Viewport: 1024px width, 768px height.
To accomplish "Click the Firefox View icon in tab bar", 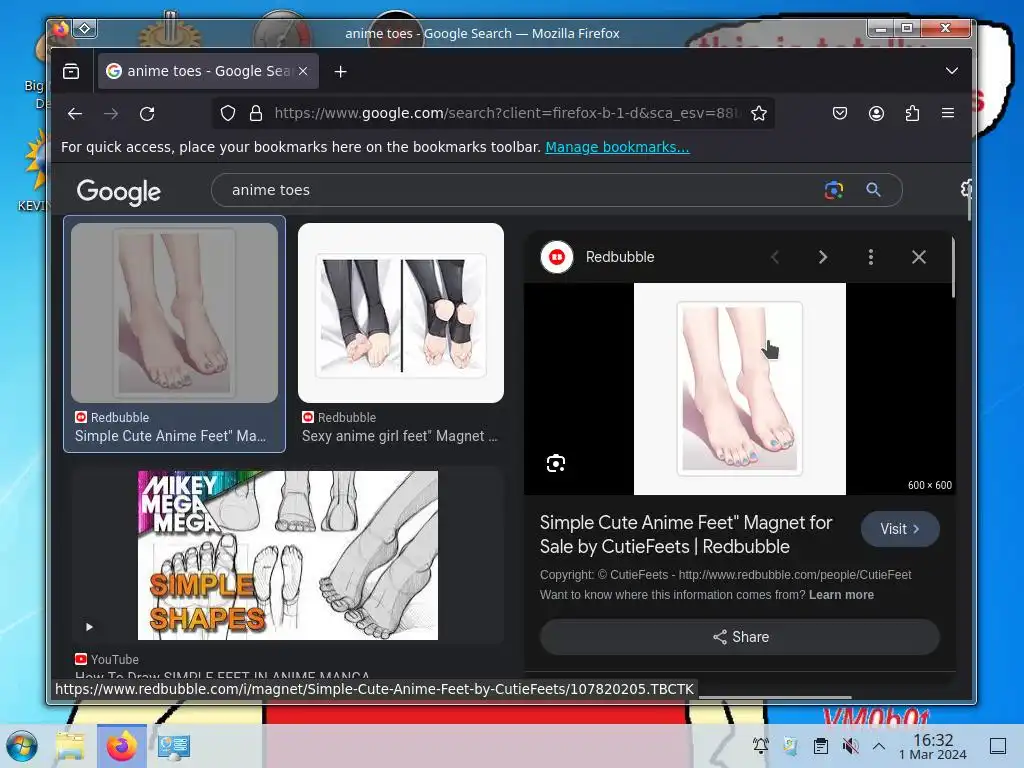I will [x=71, y=71].
